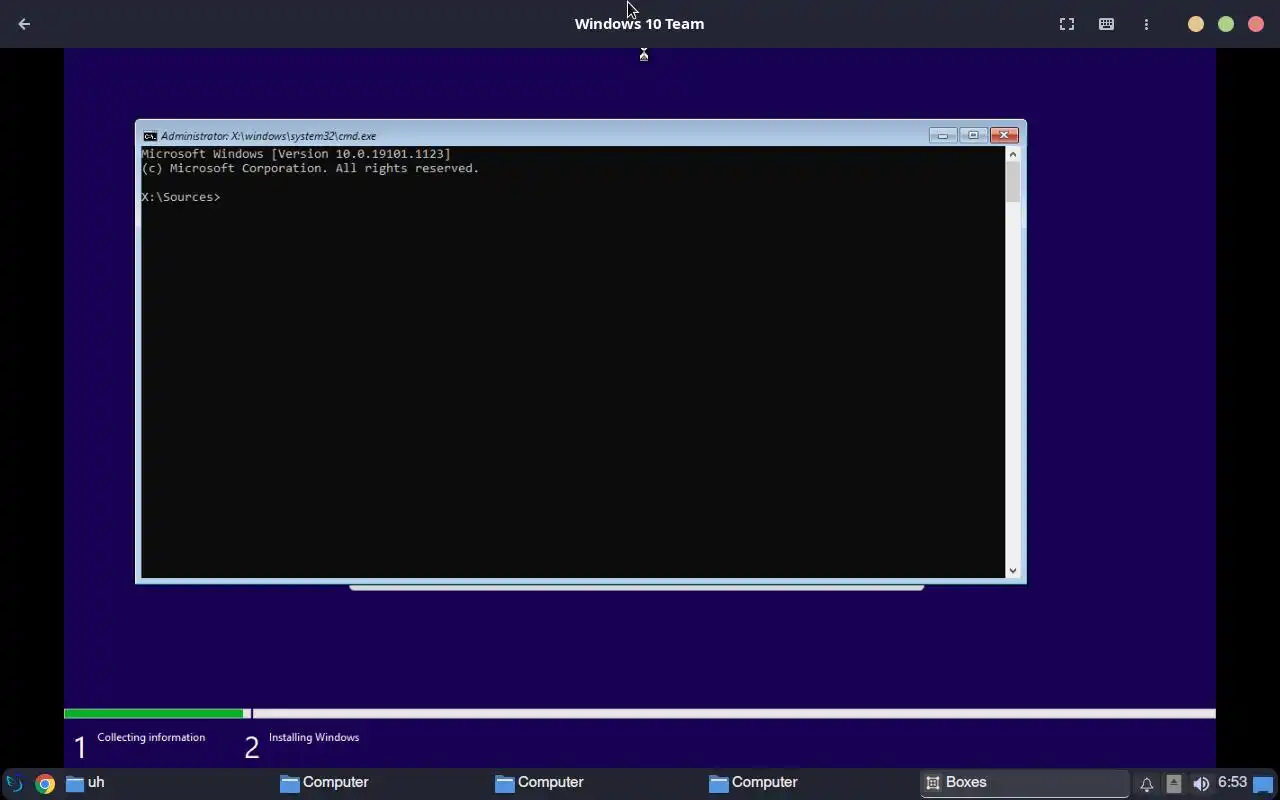Click the yellow minimize circle button

click(1196, 24)
